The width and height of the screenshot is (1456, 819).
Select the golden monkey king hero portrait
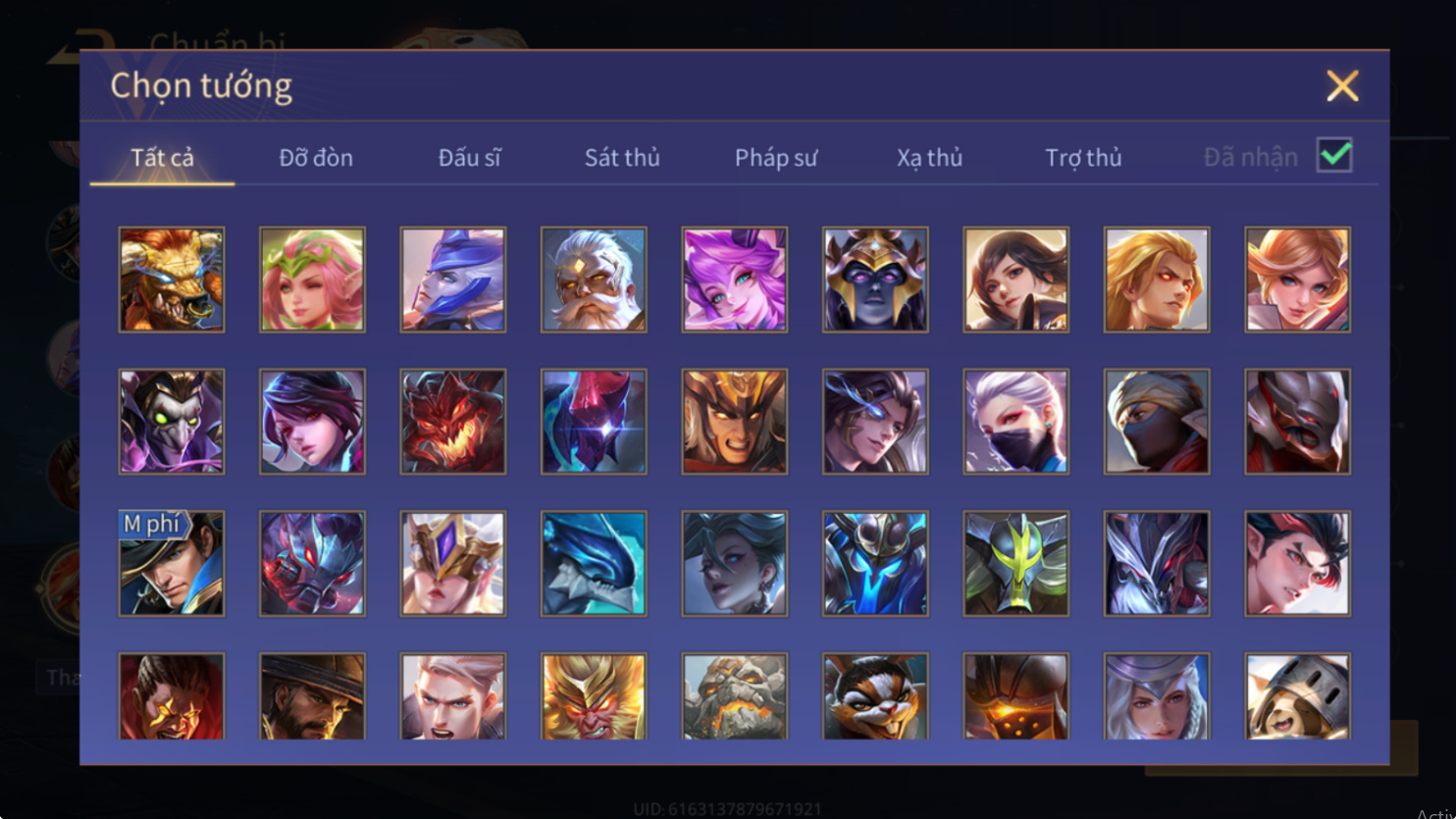coord(594,695)
